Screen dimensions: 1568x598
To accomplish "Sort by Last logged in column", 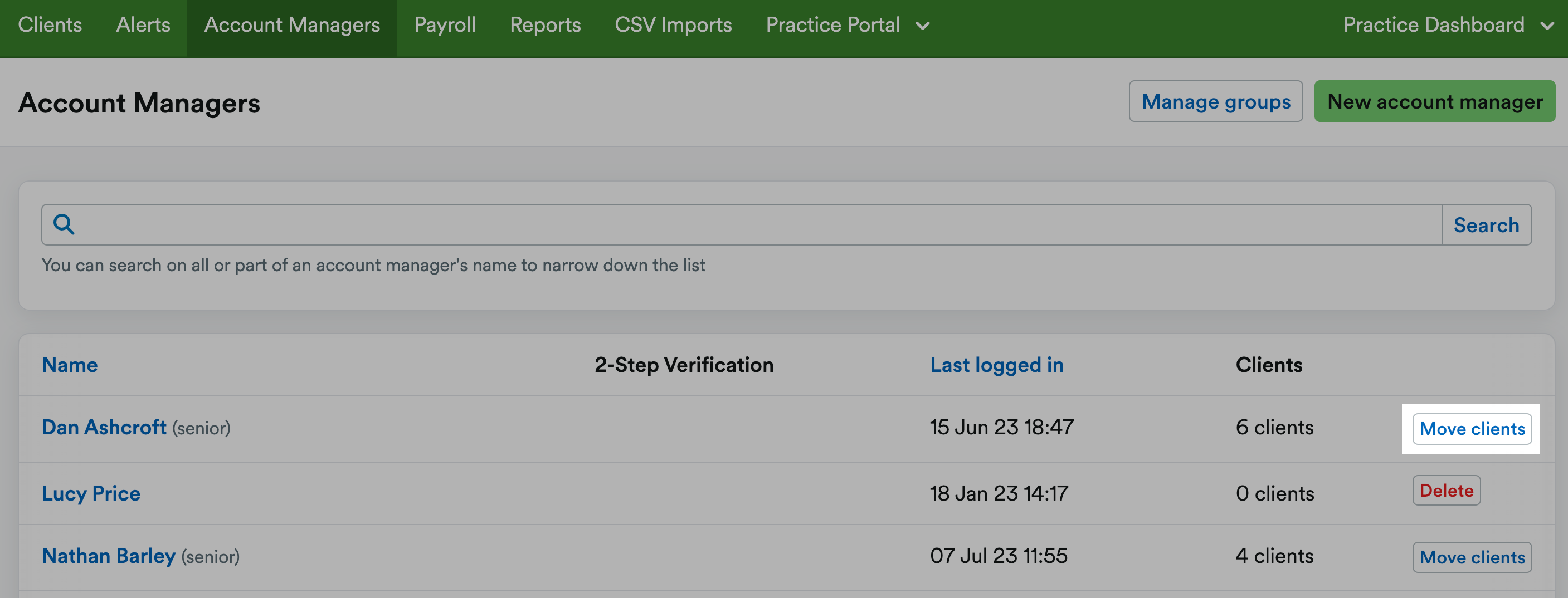I will click(996, 364).
